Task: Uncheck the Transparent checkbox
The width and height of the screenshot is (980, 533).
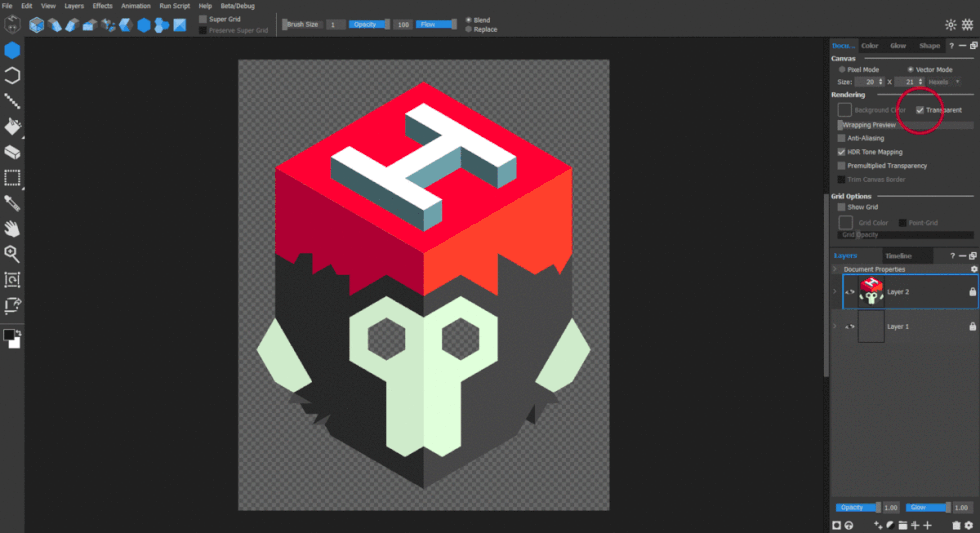Action: coord(920,110)
